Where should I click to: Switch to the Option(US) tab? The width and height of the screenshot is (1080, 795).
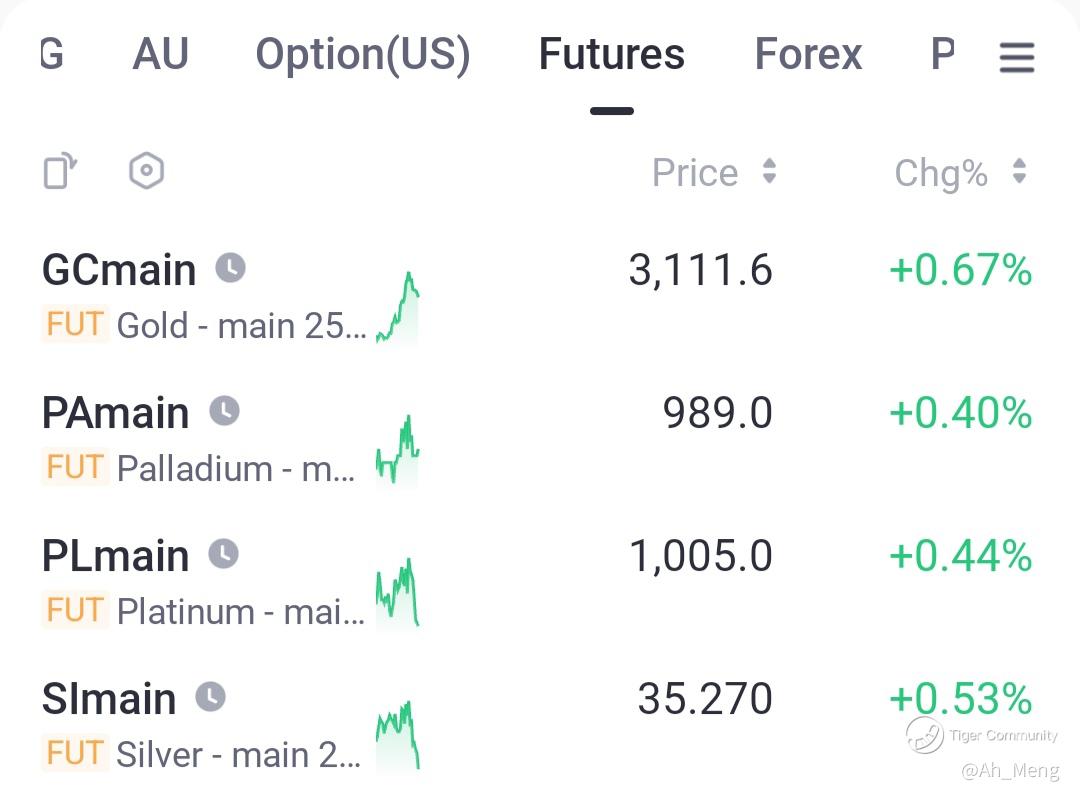pyautogui.click(x=363, y=54)
